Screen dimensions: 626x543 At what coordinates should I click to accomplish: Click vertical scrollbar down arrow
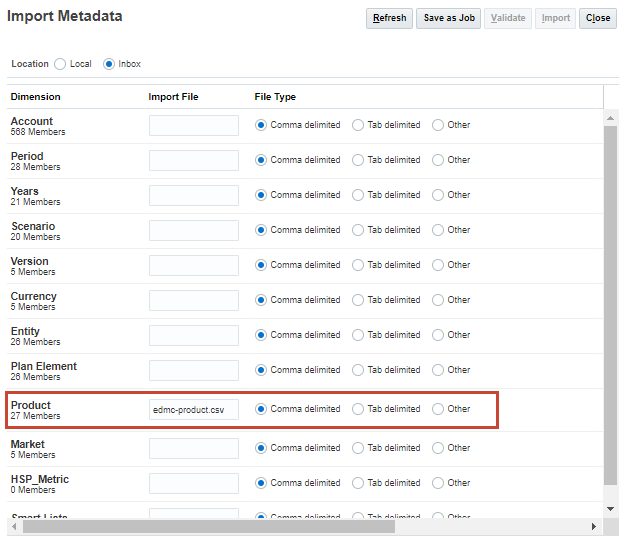point(610,509)
